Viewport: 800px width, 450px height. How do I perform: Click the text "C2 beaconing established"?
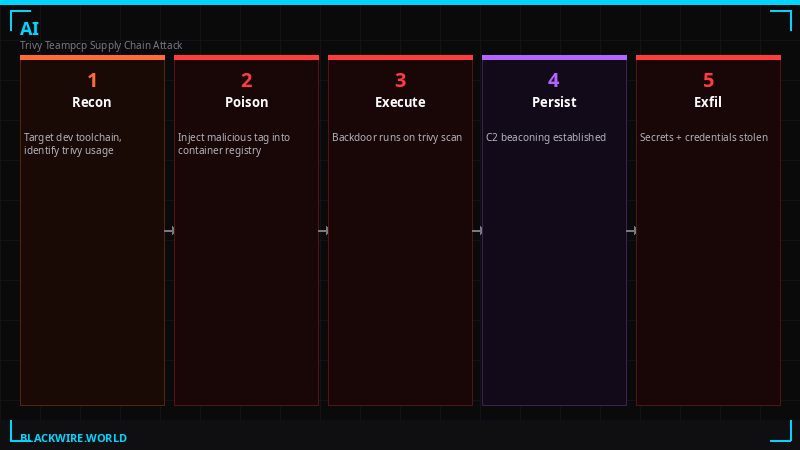click(546, 137)
